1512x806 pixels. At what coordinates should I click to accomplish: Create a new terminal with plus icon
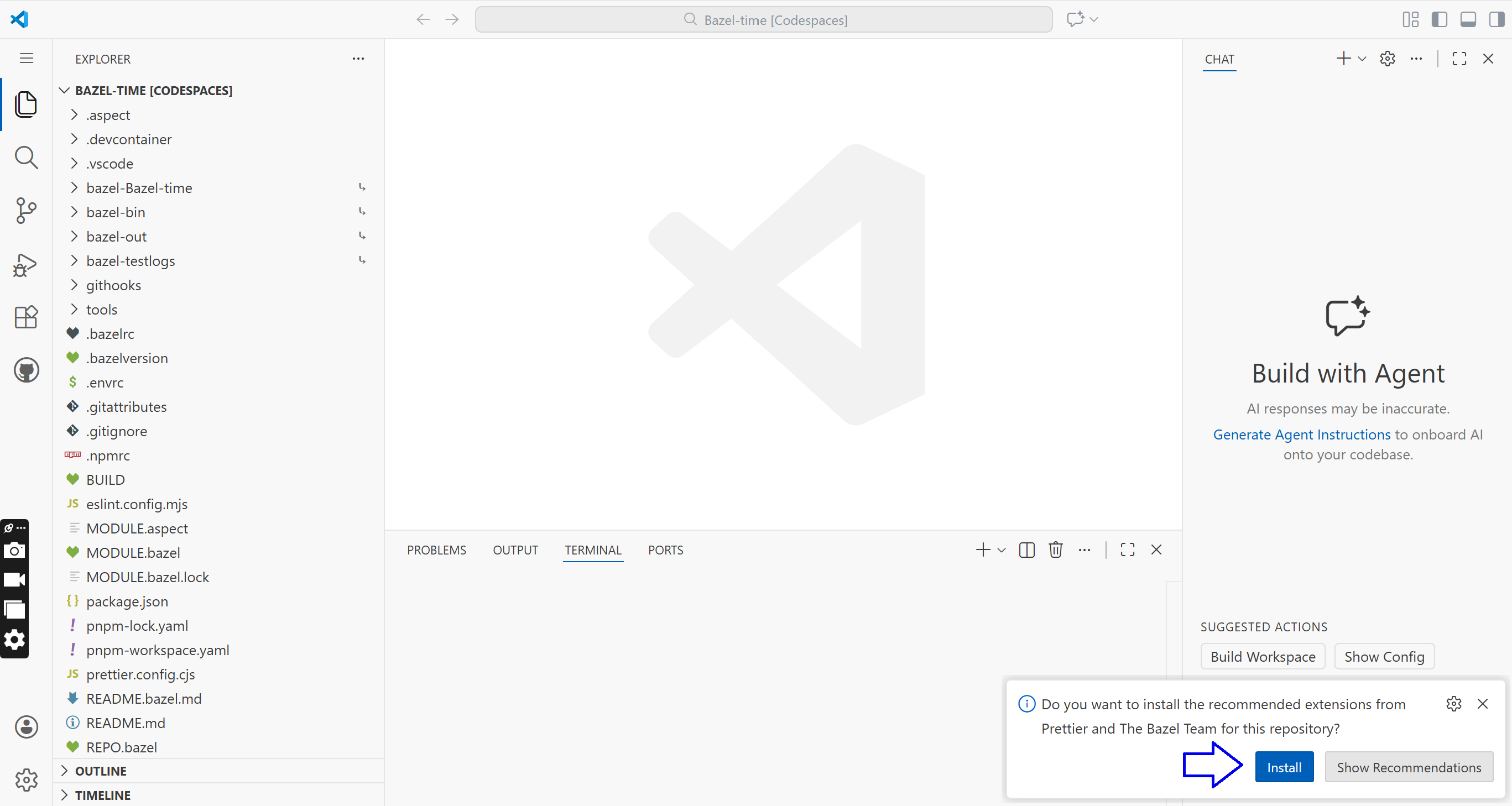coord(983,549)
